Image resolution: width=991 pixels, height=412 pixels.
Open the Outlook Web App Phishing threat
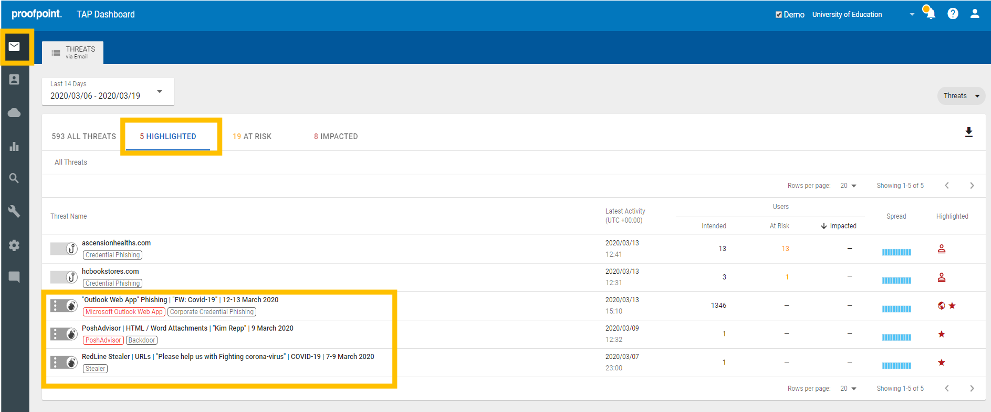coord(180,300)
